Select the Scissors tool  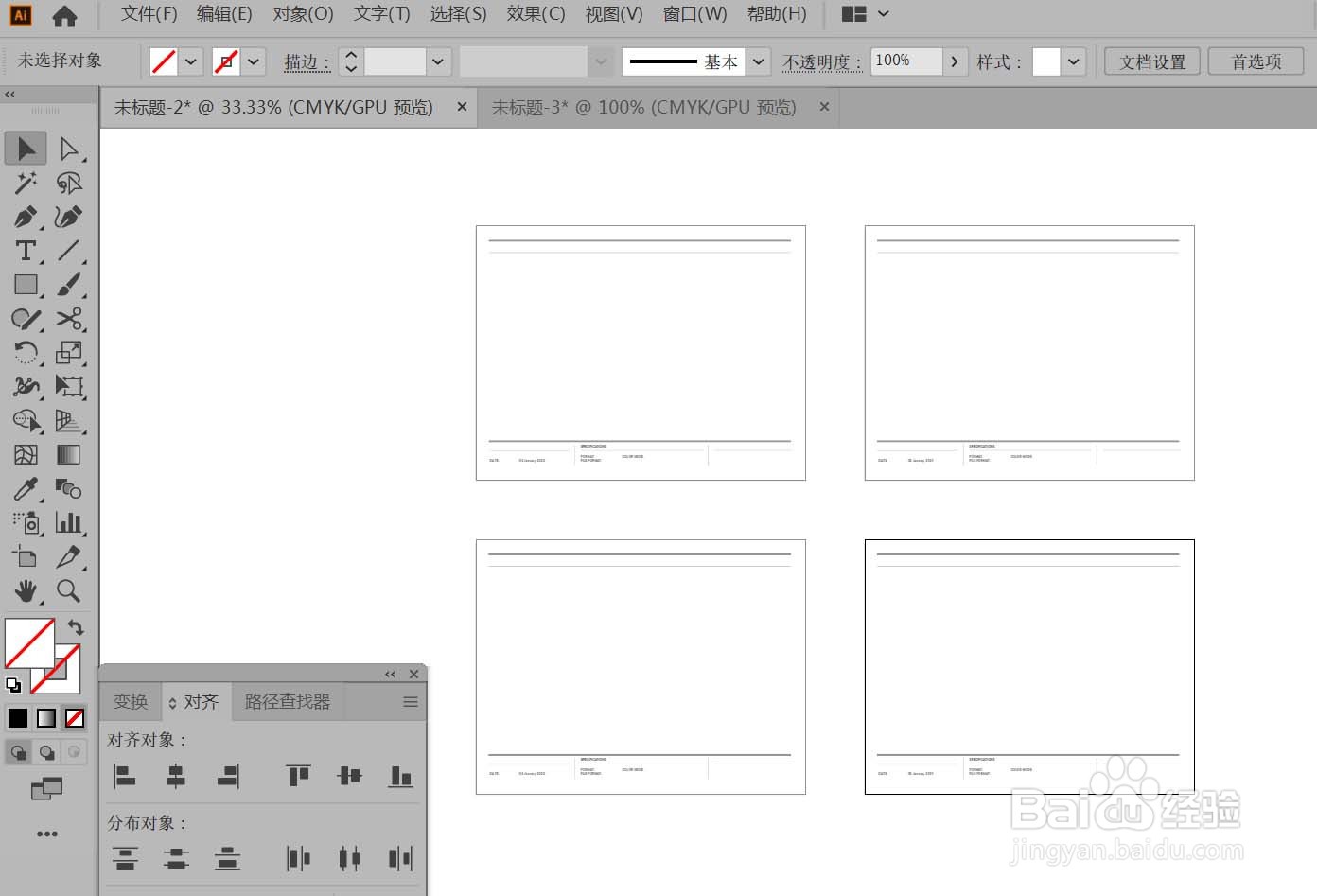(x=69, y=319)
